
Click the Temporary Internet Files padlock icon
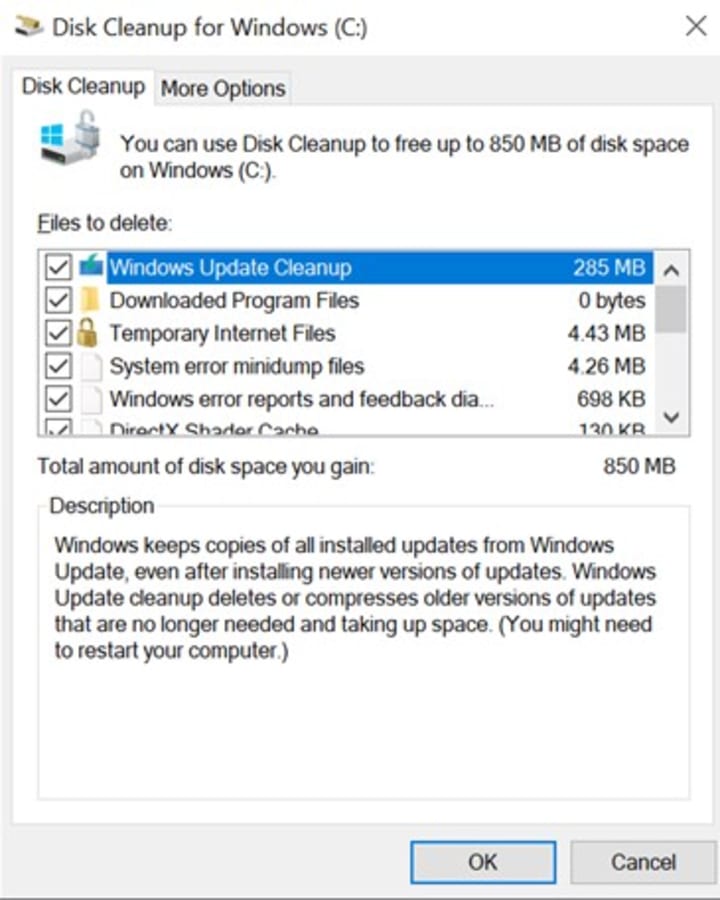(x=87, y=332)
